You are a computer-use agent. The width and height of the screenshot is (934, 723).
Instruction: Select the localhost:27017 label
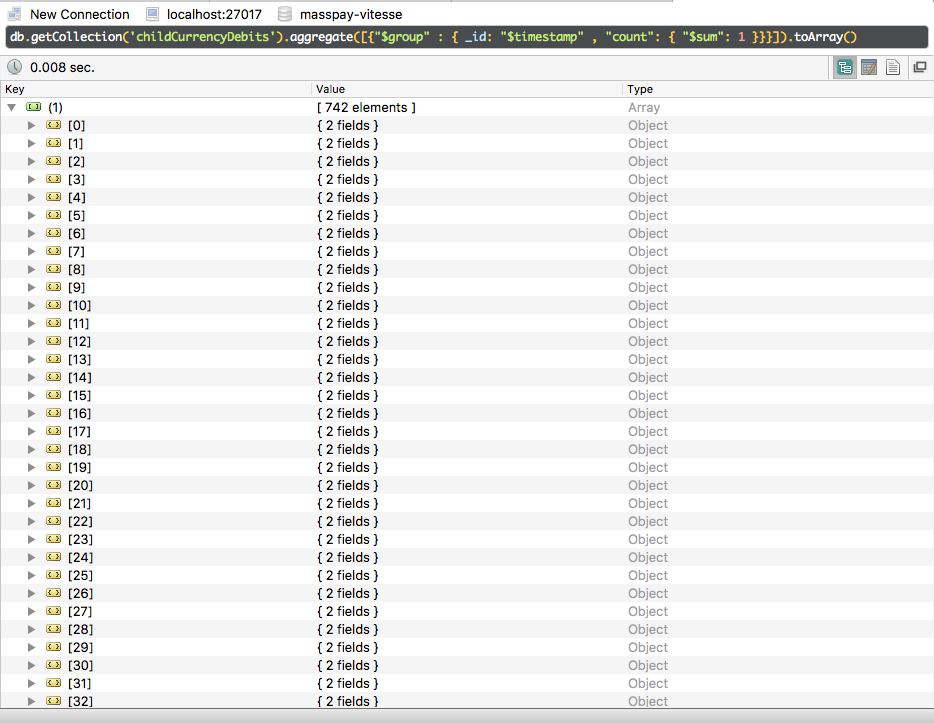[214, 14]
